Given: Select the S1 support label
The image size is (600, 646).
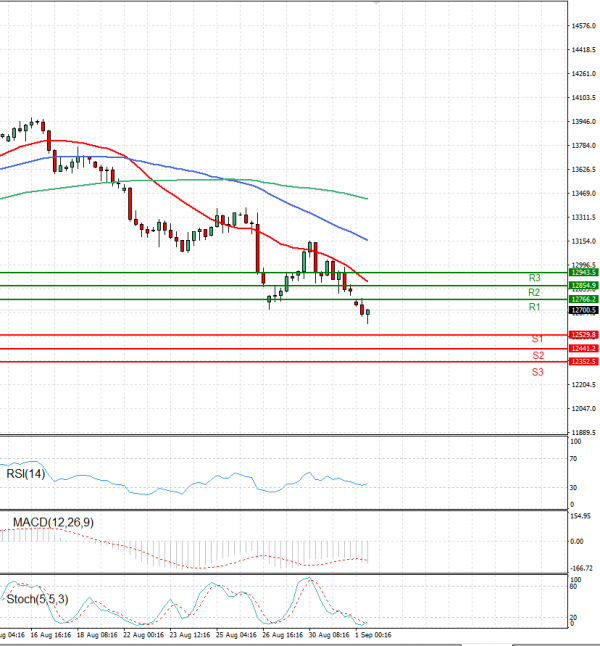Looking at the screenshot, I should [x=537, y=340].
